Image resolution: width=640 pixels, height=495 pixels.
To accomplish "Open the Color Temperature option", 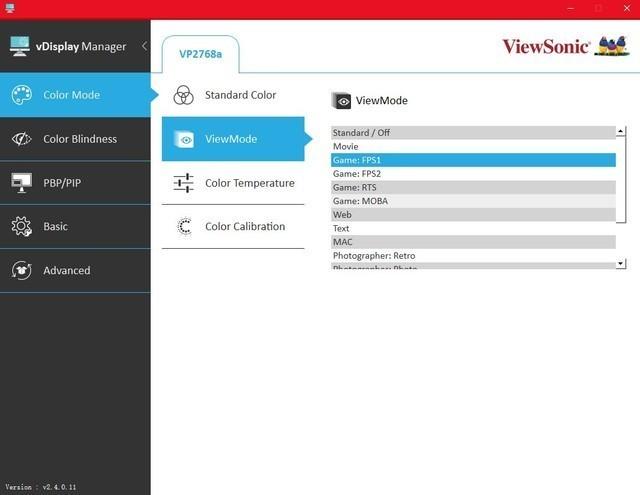I will [233, 183].
